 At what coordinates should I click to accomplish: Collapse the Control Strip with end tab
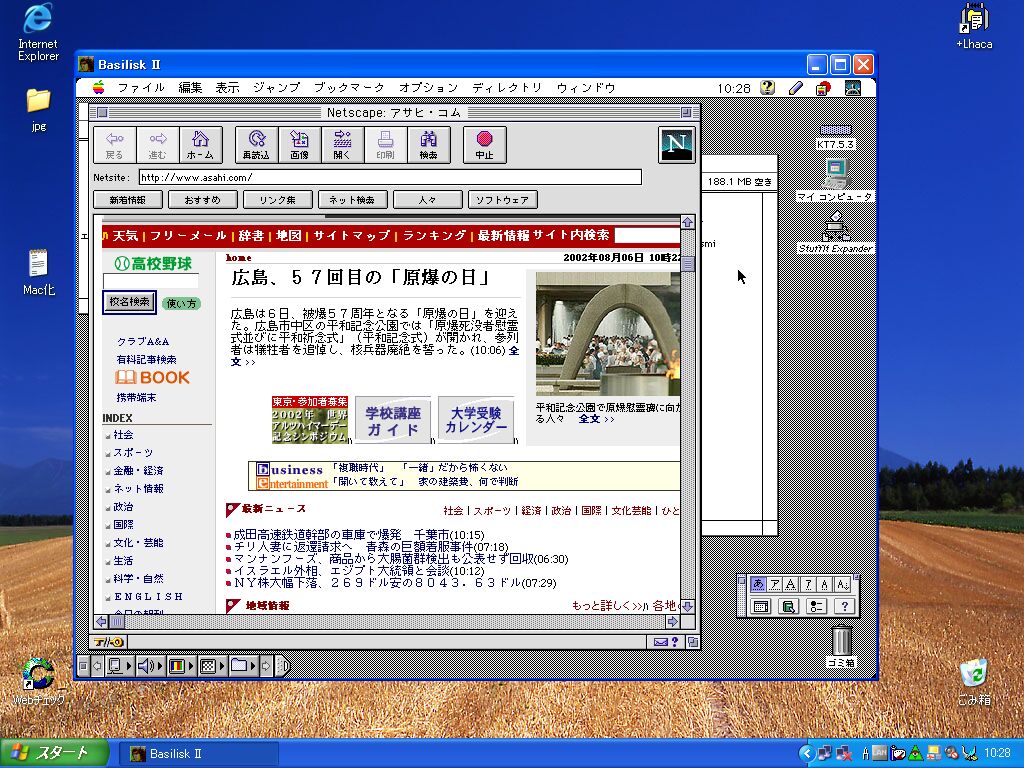(x=283, y=666)
